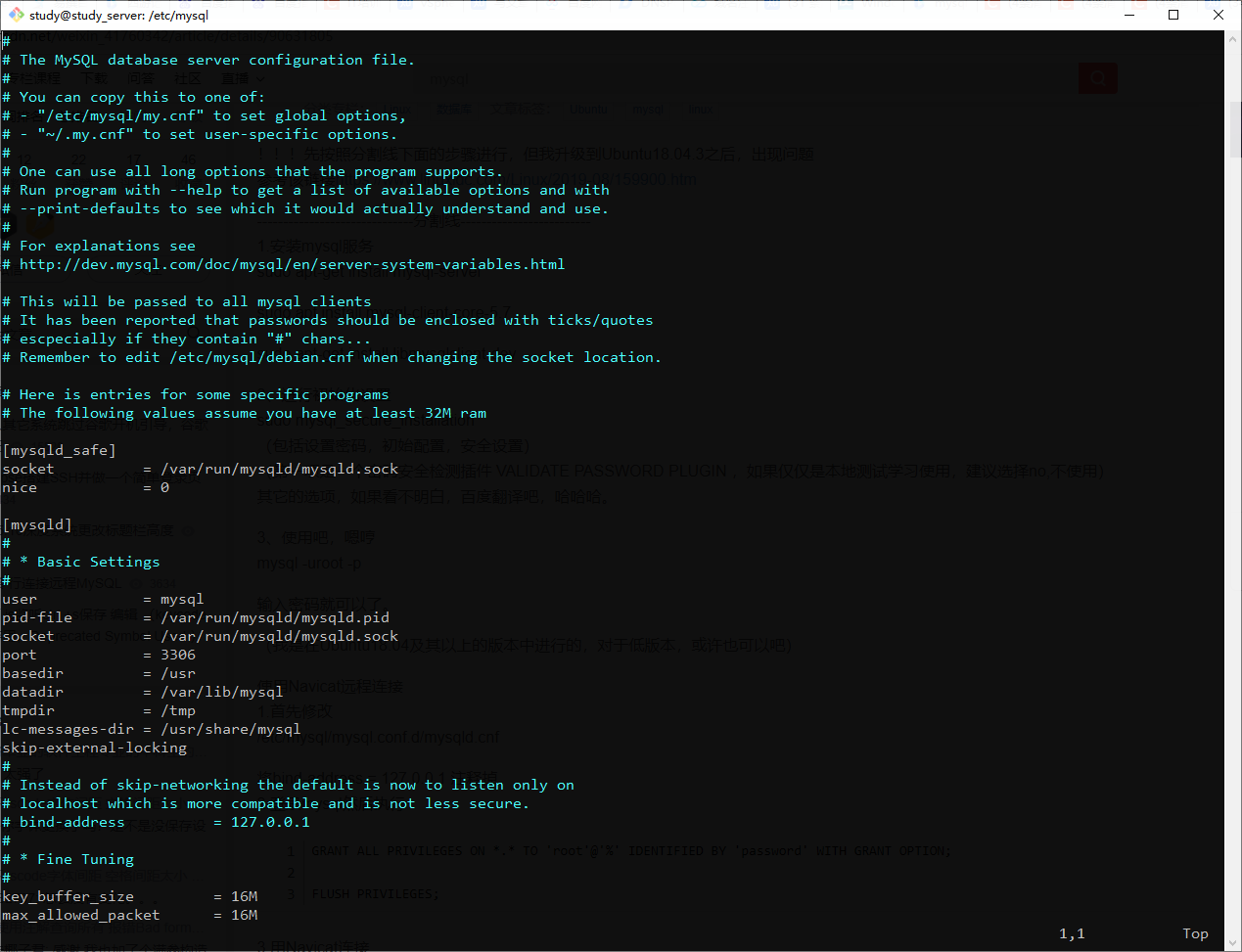Close the terminal window

tap(1219, 15)
